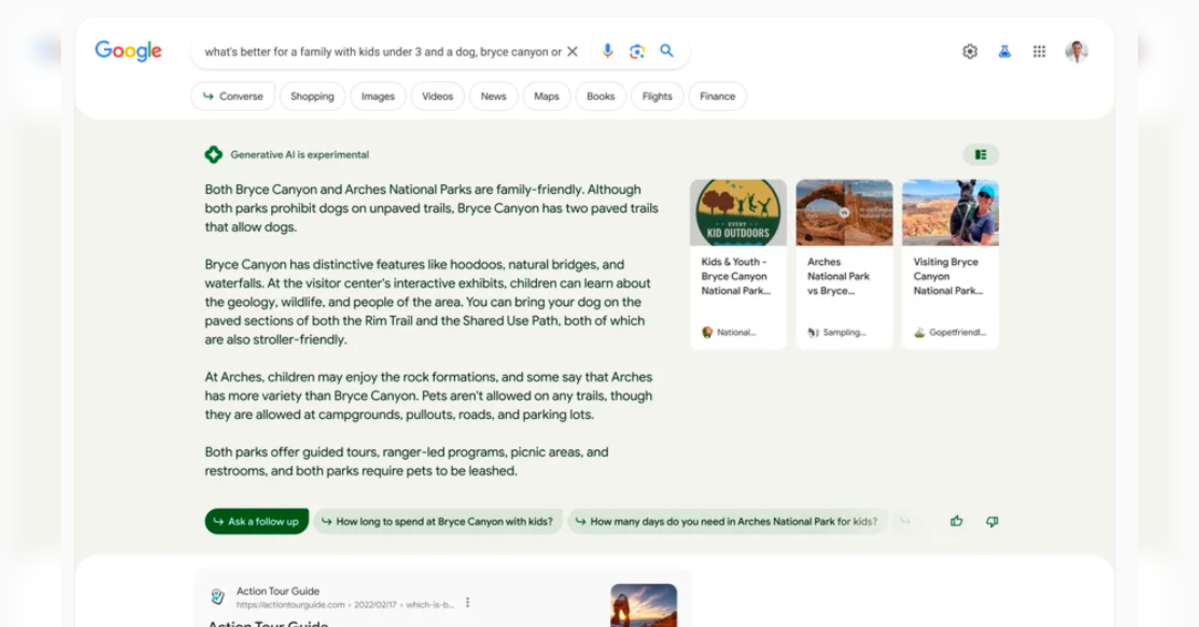The image size is (1199, 627).
Task: Open the Action Tour Guide result options
Action: (x=467, y=603)
